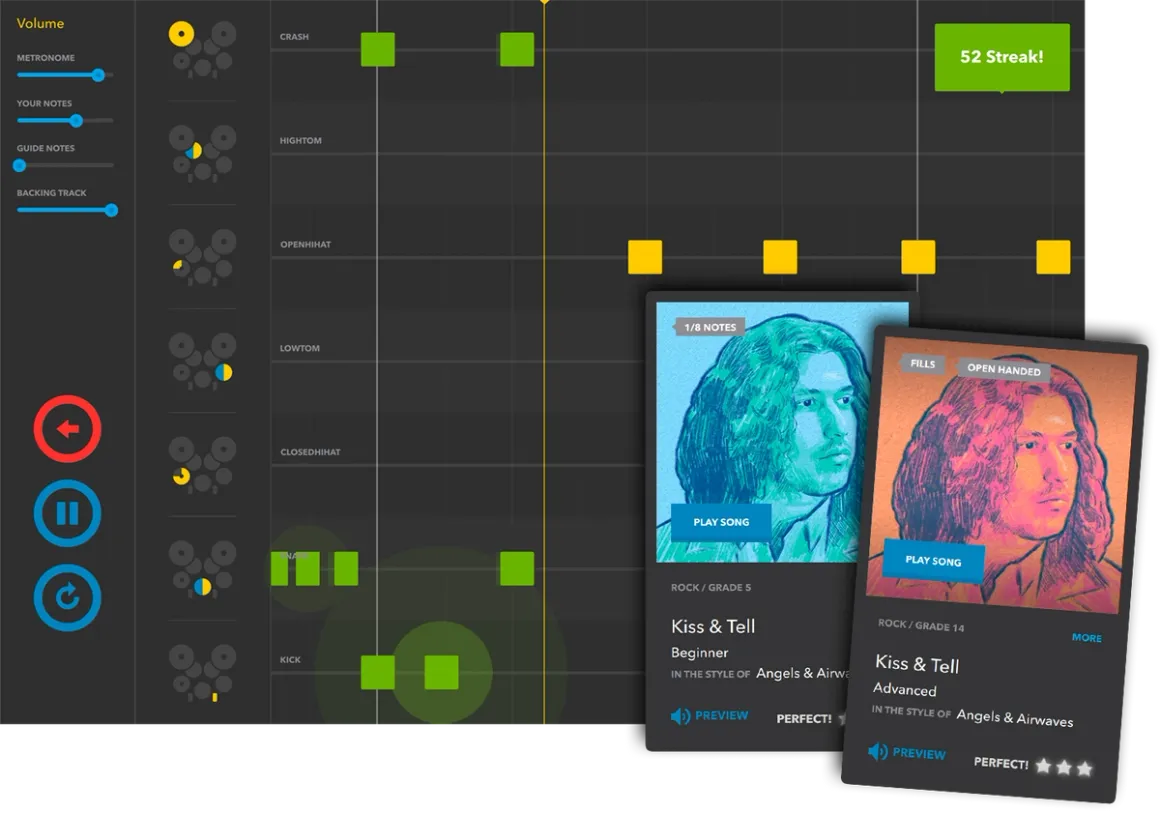Image resolution: width=1160 pixels, height=813 pixels.
Task: Click the ROCK / GRADE 5 text
Action: pos(710,587)
